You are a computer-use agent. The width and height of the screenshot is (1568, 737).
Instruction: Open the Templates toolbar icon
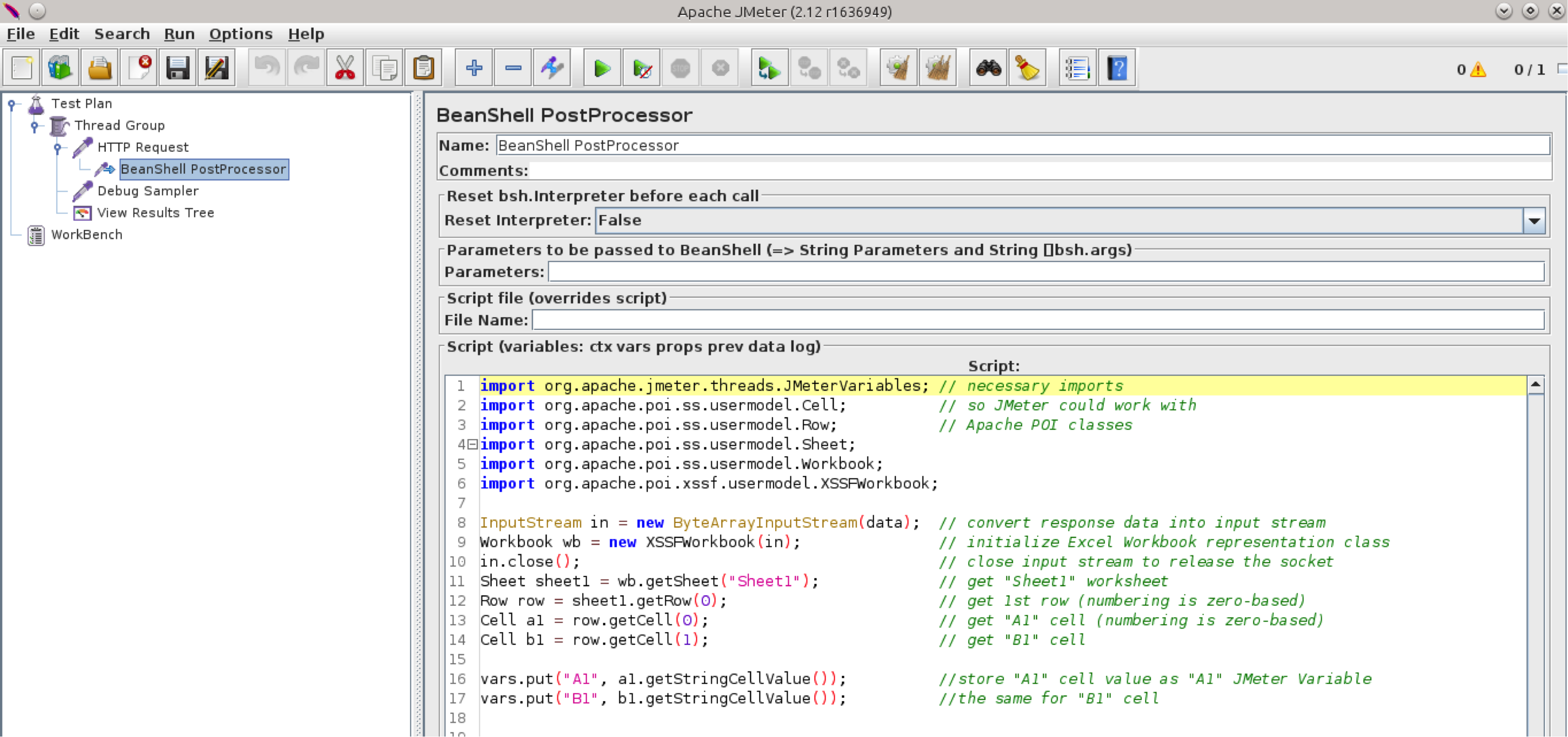(x=60, y=68)
